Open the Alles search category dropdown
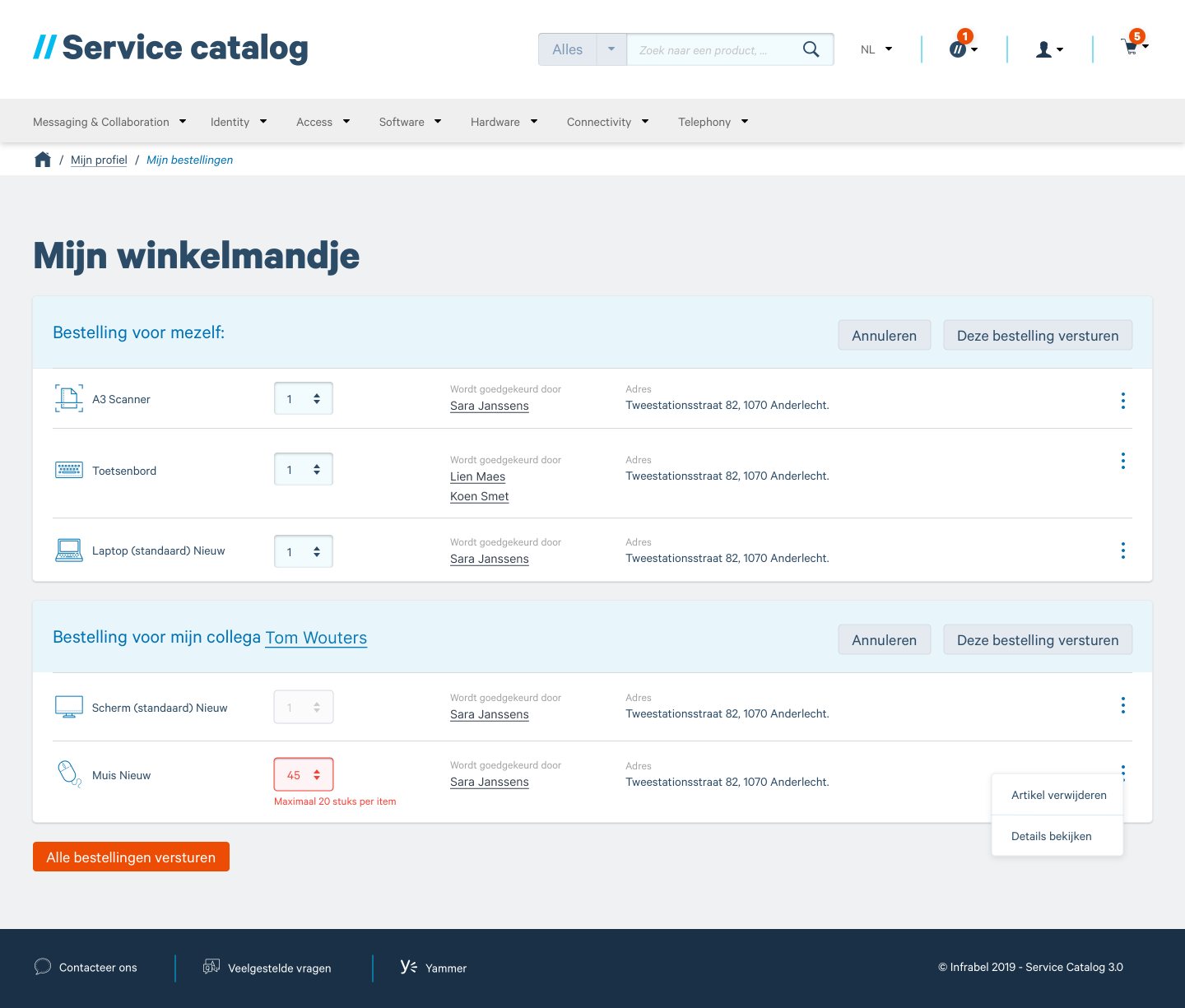Image resolution: width=1185 pixels, height=1008 pixels. [583, 49]
